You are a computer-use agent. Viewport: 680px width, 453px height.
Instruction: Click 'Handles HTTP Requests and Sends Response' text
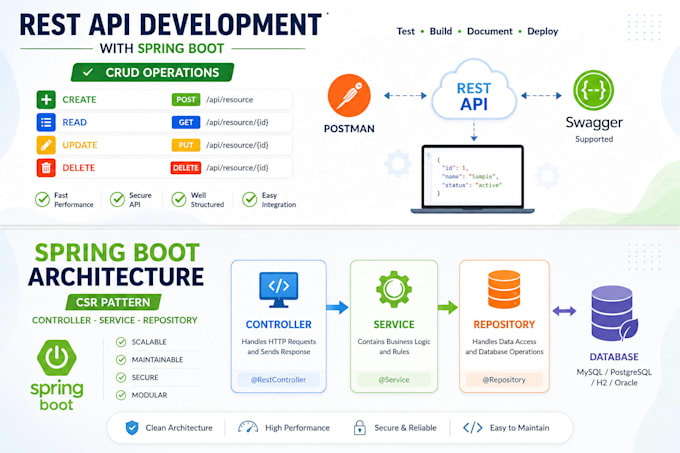tap(278, 347)
